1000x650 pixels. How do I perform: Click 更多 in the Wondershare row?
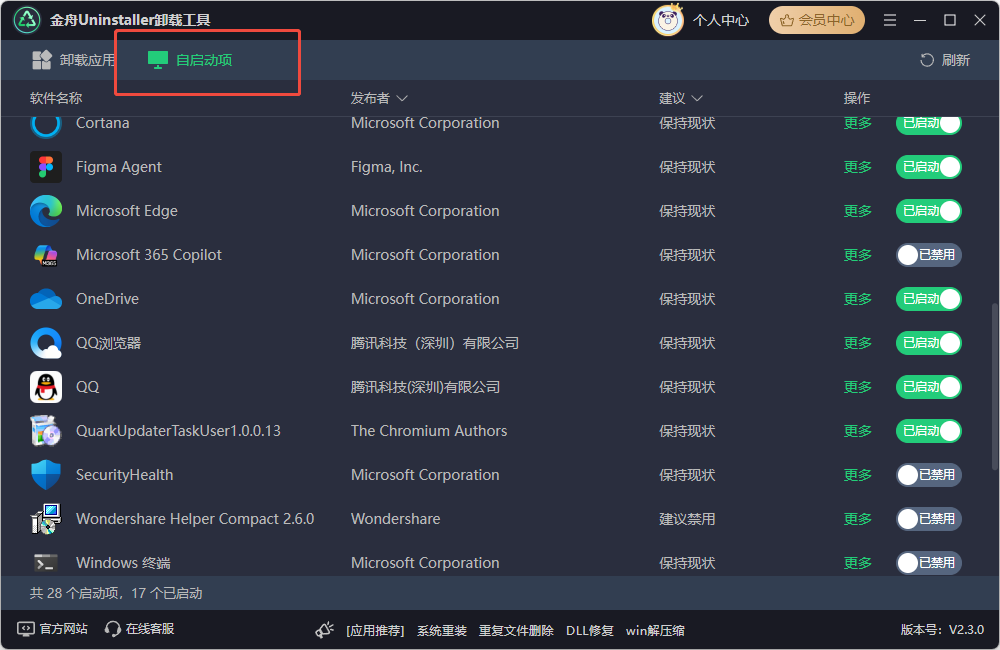[857, 519]
